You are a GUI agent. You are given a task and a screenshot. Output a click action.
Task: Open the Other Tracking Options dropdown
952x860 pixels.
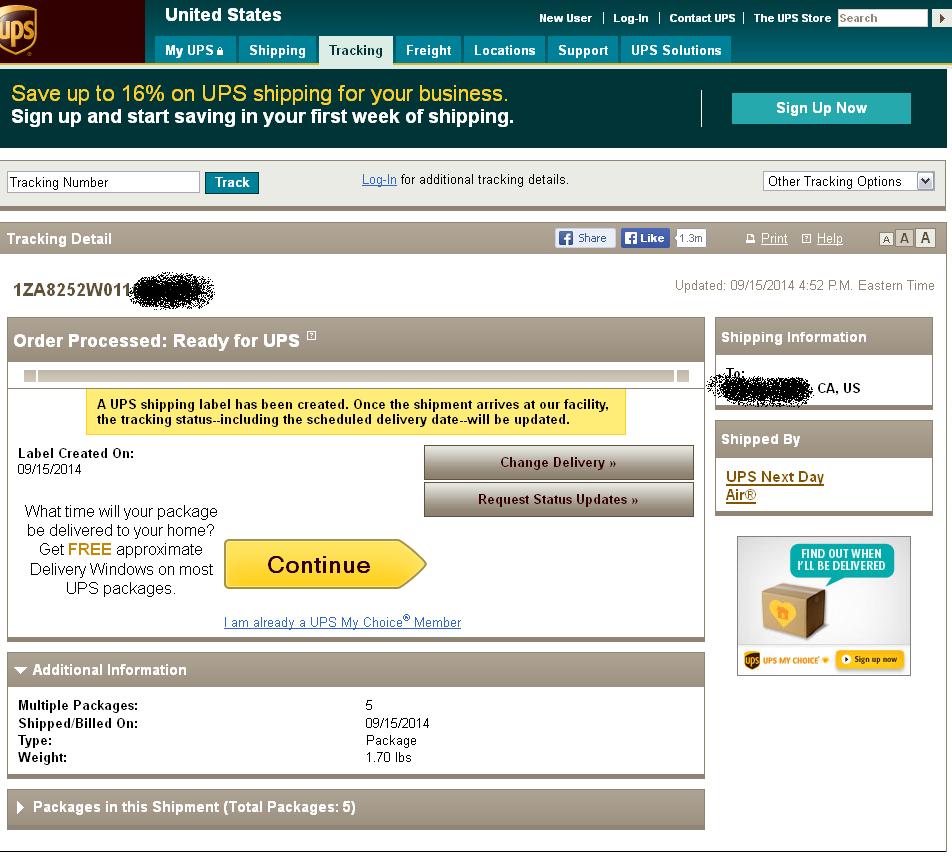pos(848,181)
